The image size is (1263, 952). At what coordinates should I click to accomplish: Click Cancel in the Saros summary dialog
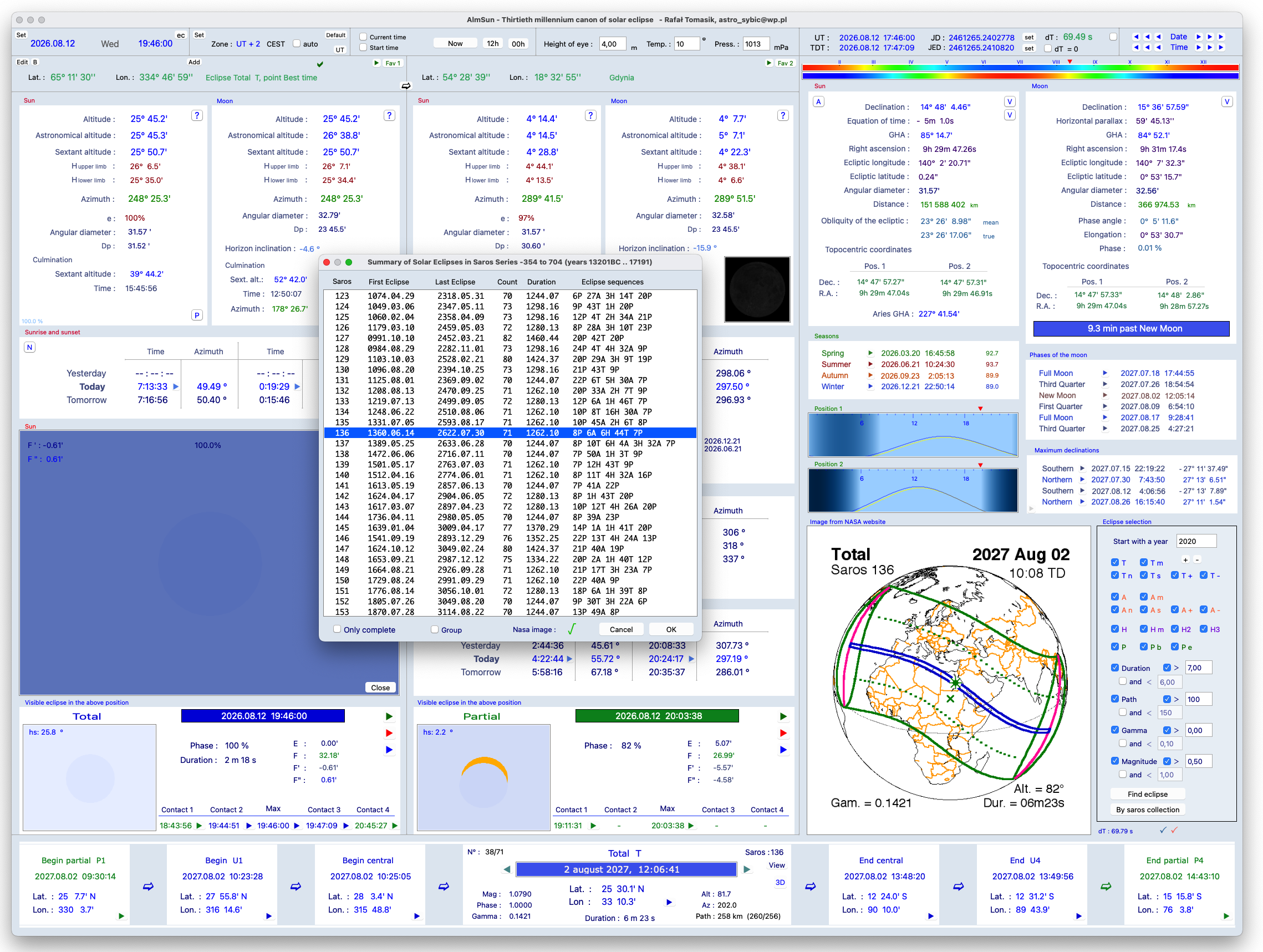pyautogui.click(x=621, y=629)
